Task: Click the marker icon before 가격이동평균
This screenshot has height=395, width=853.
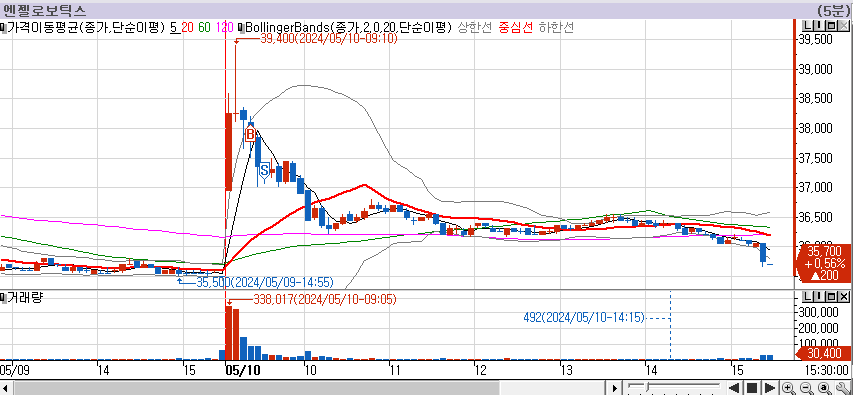Action: (3, 27)
